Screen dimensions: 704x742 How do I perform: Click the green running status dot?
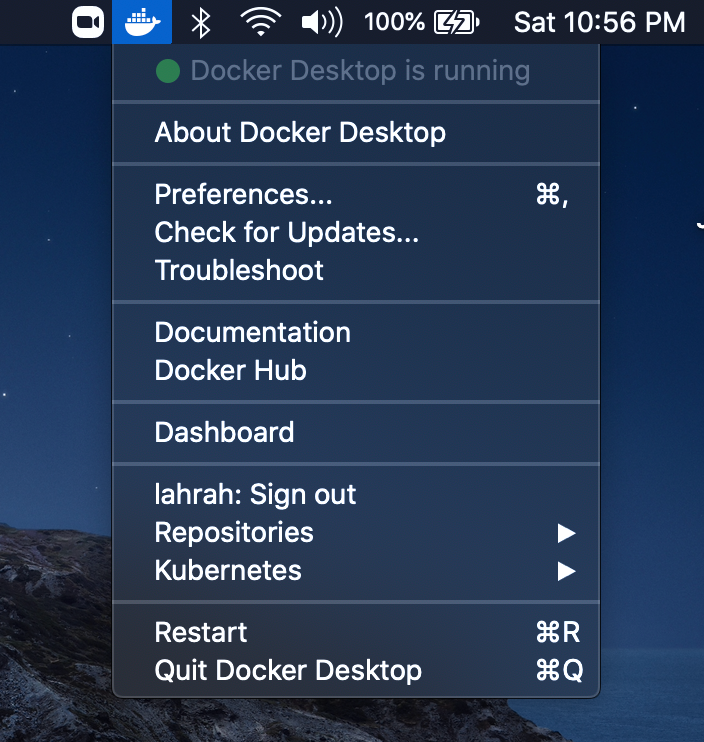point(167,71)
